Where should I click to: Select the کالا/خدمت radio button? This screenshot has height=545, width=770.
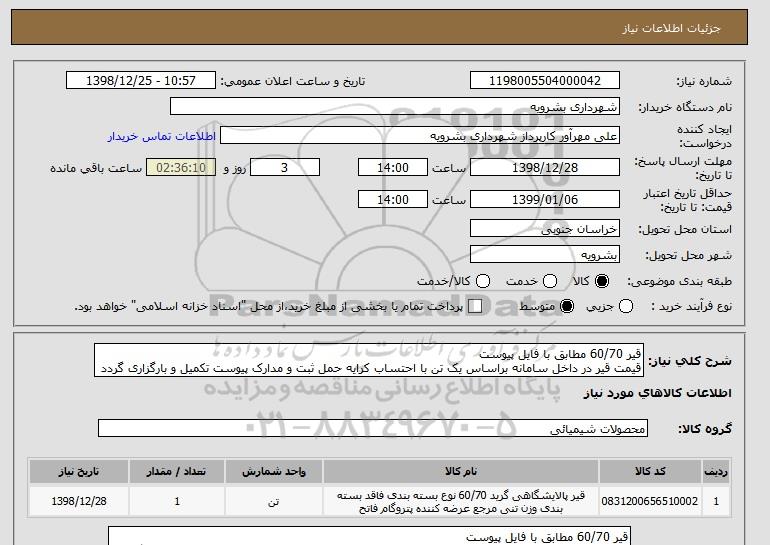coord(483,281)
